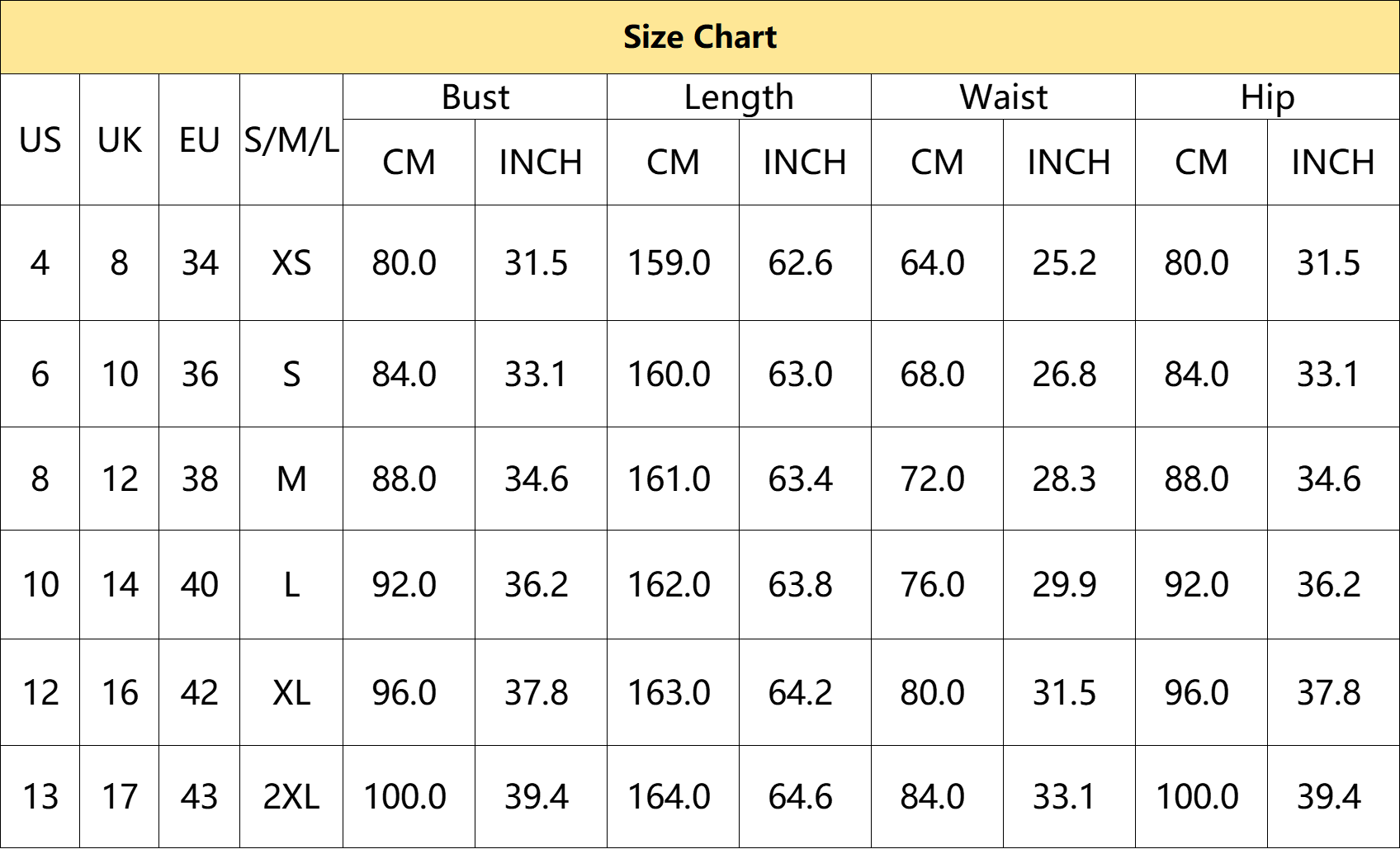Screen dimensions: 1400x849
Task: Select the 64.2 length inch cell
Action: pyautogui.click(x=805, y=692)
